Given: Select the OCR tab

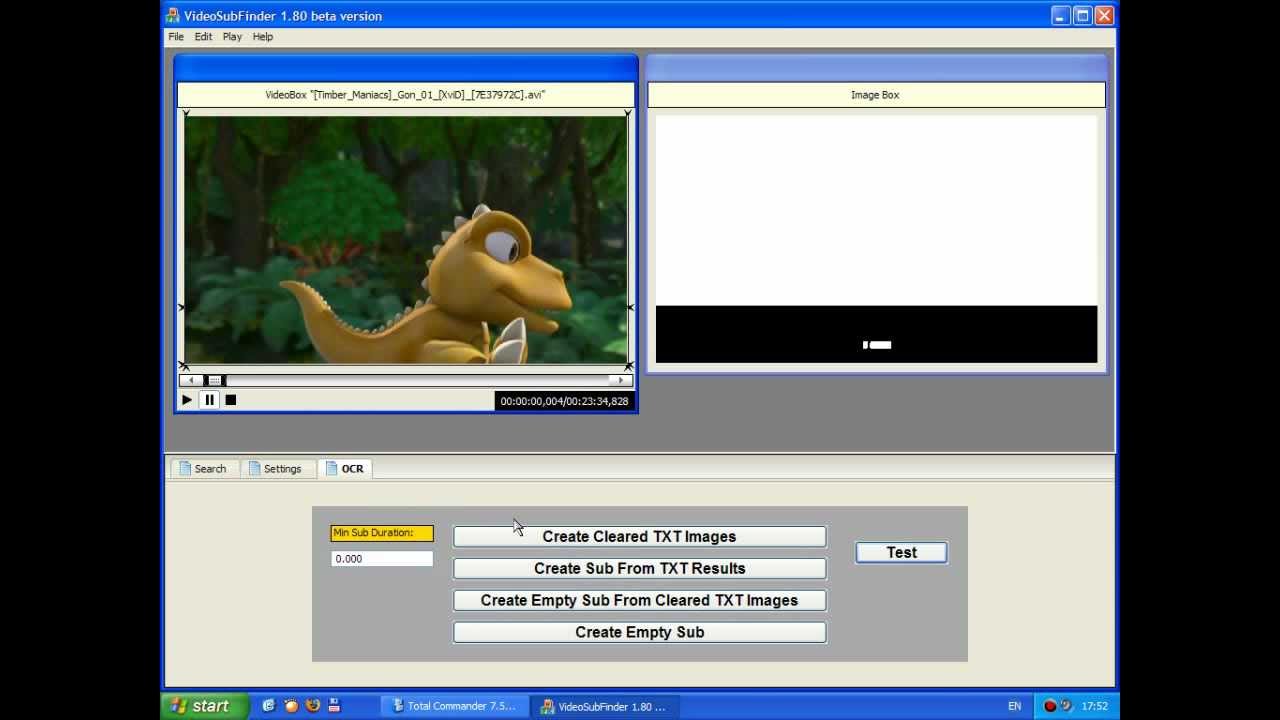Looking at the screenshot, I should [x=345, y=469].
